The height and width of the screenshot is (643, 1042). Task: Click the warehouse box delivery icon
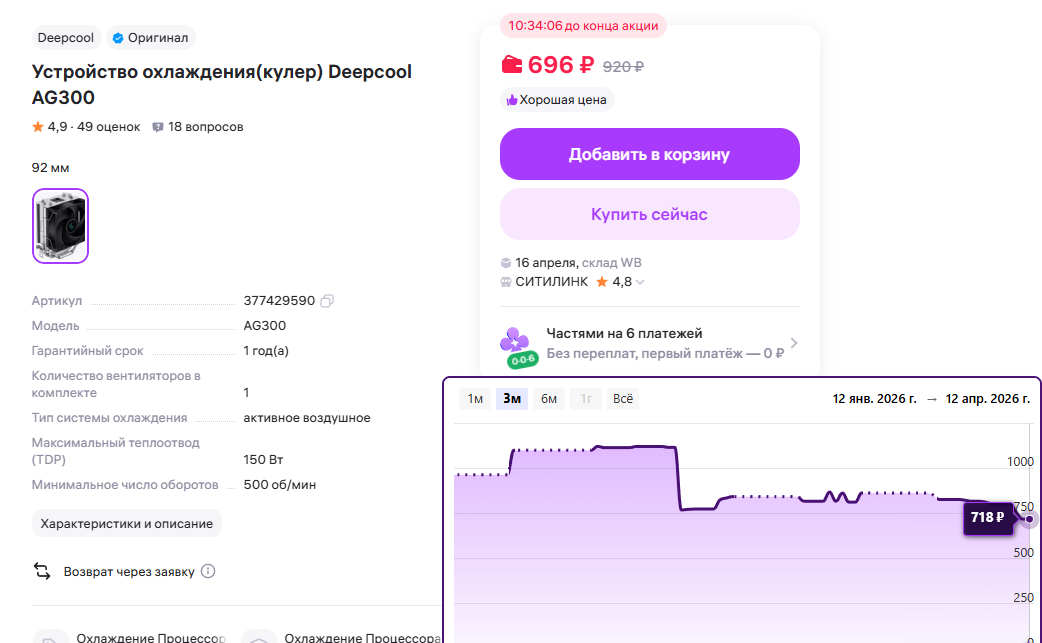(x=506, y=263)
